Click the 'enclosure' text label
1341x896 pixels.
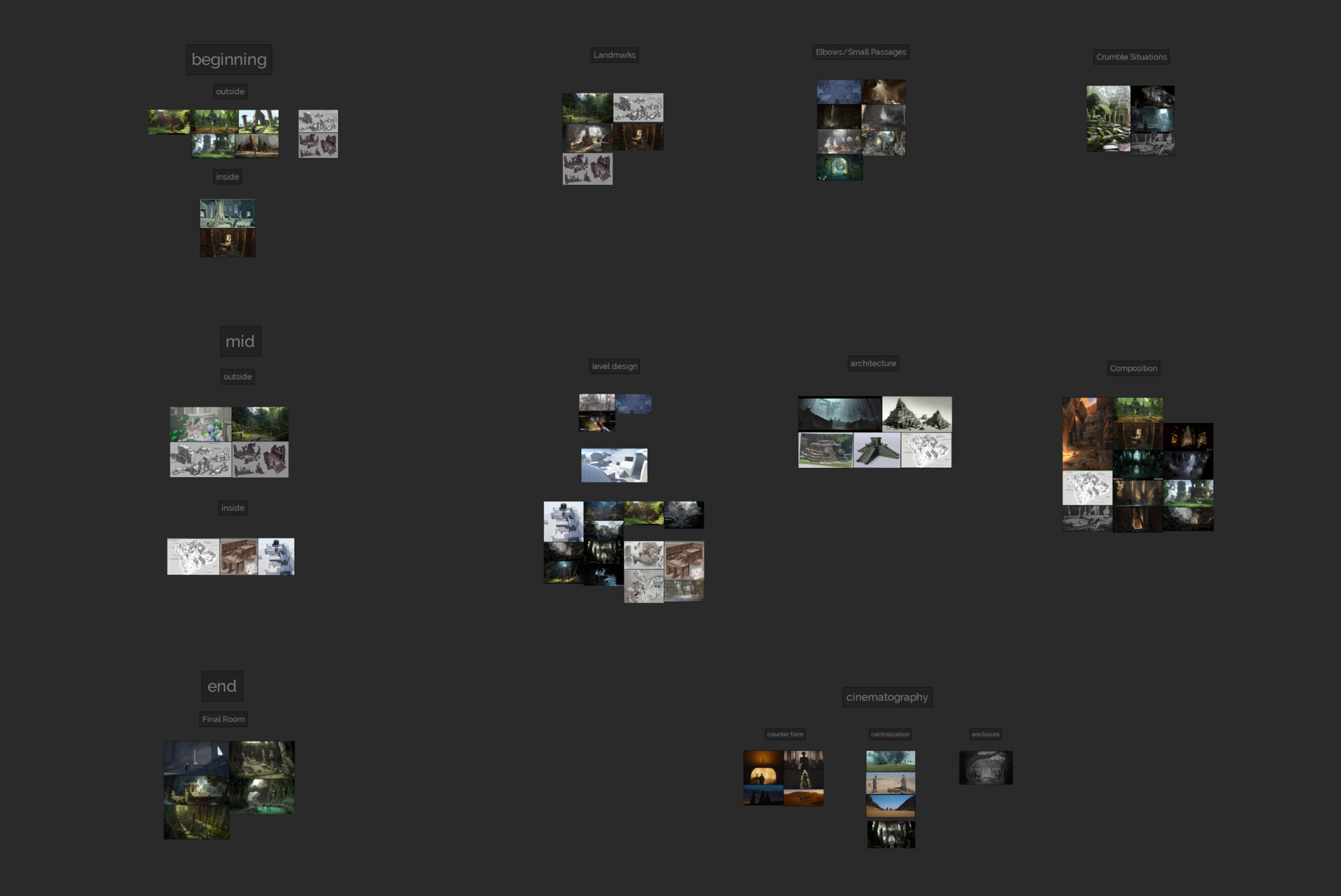(985, 735)
